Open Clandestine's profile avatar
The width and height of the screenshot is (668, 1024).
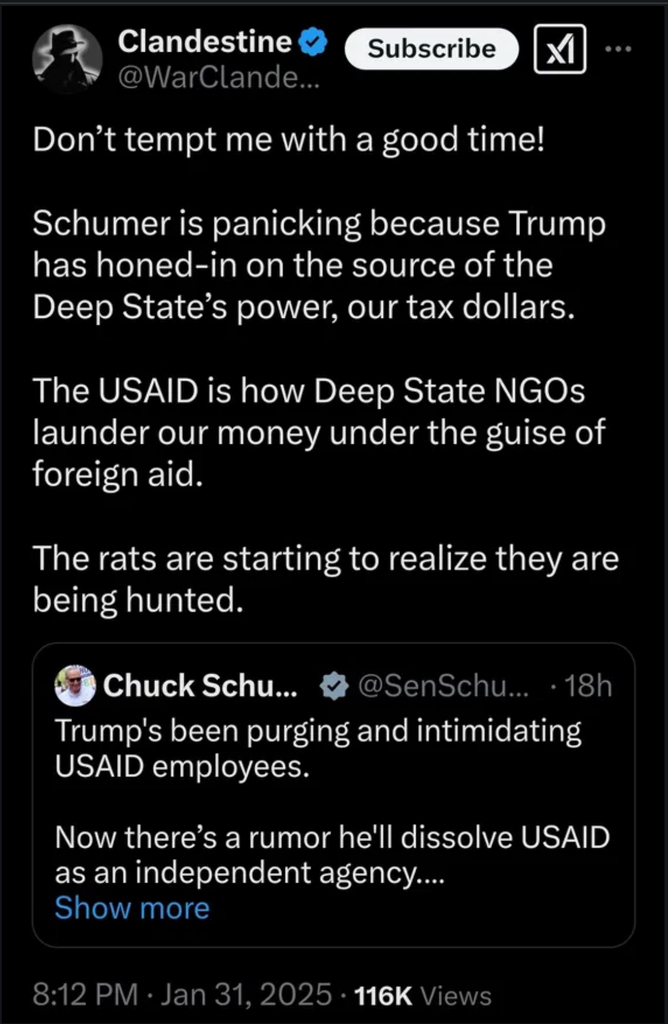pos(69,58)
